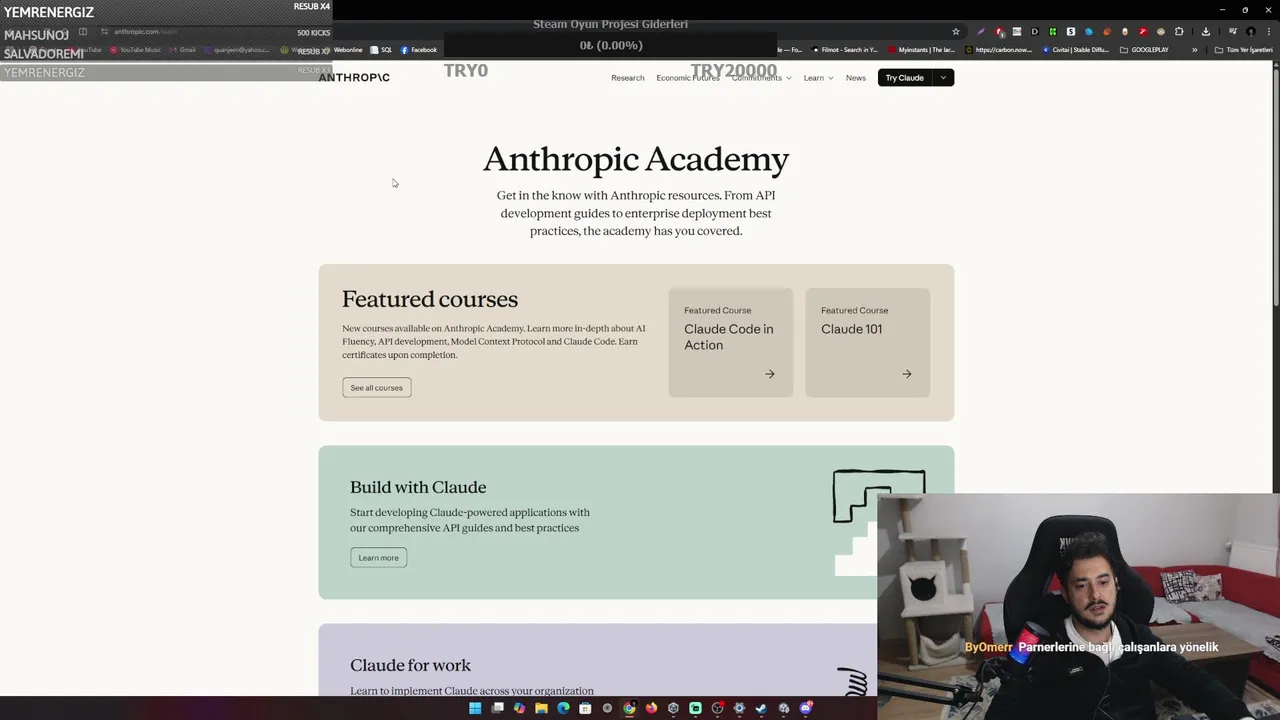Open the Facebook bookmark
This screenshot has height=720, width=1280.
pos(419,50)
